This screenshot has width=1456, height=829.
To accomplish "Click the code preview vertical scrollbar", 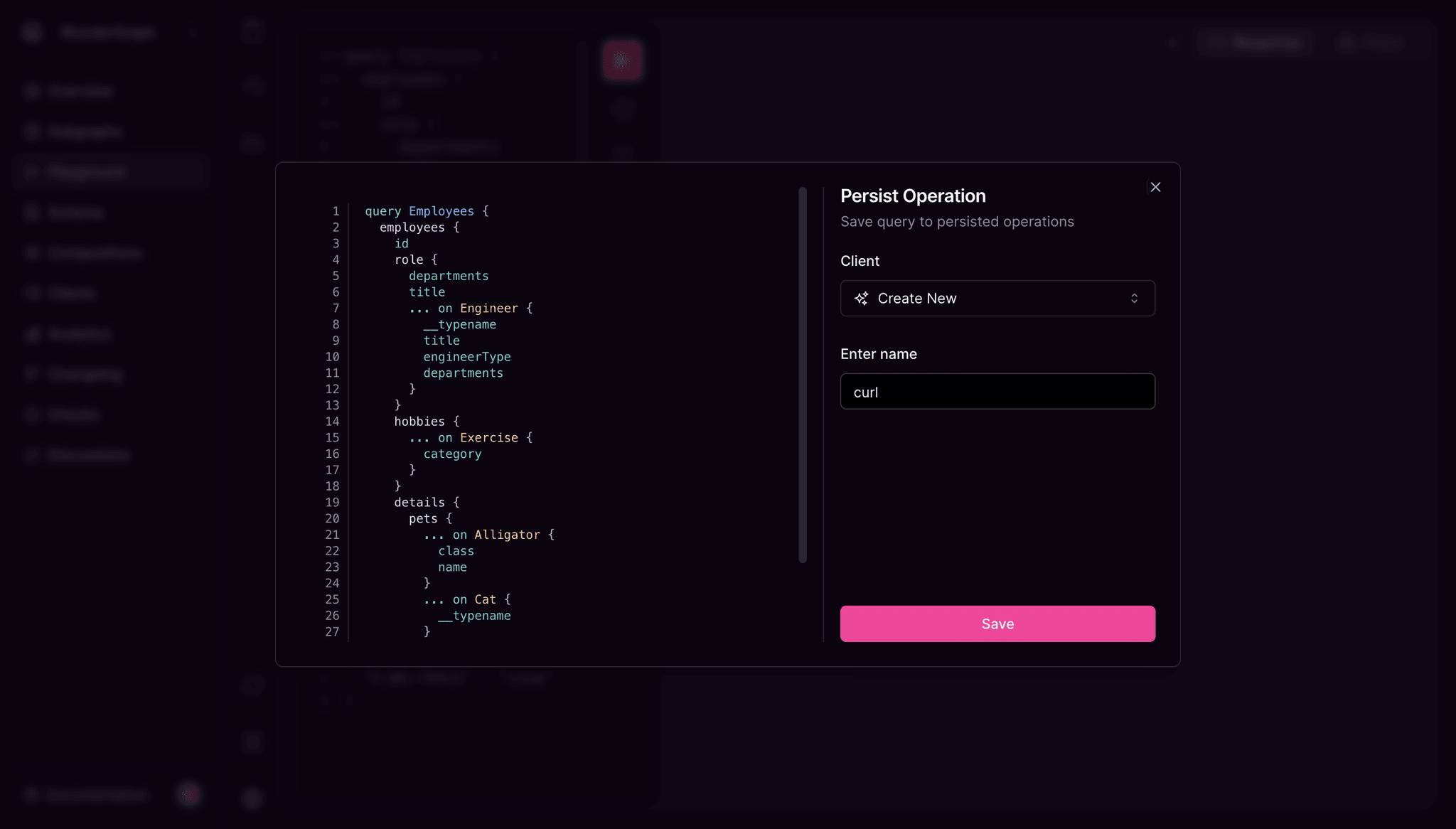I will (803, 375).
